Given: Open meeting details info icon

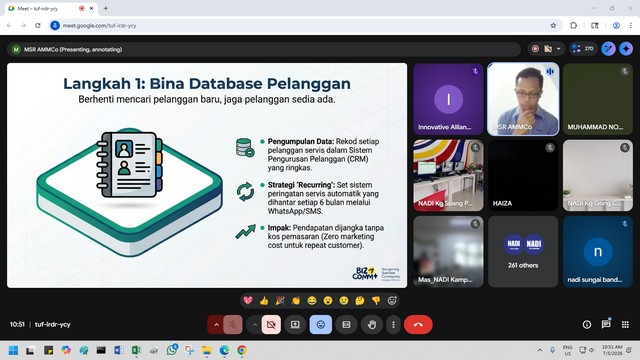Looking at the screenshot, I should point(587,324).
